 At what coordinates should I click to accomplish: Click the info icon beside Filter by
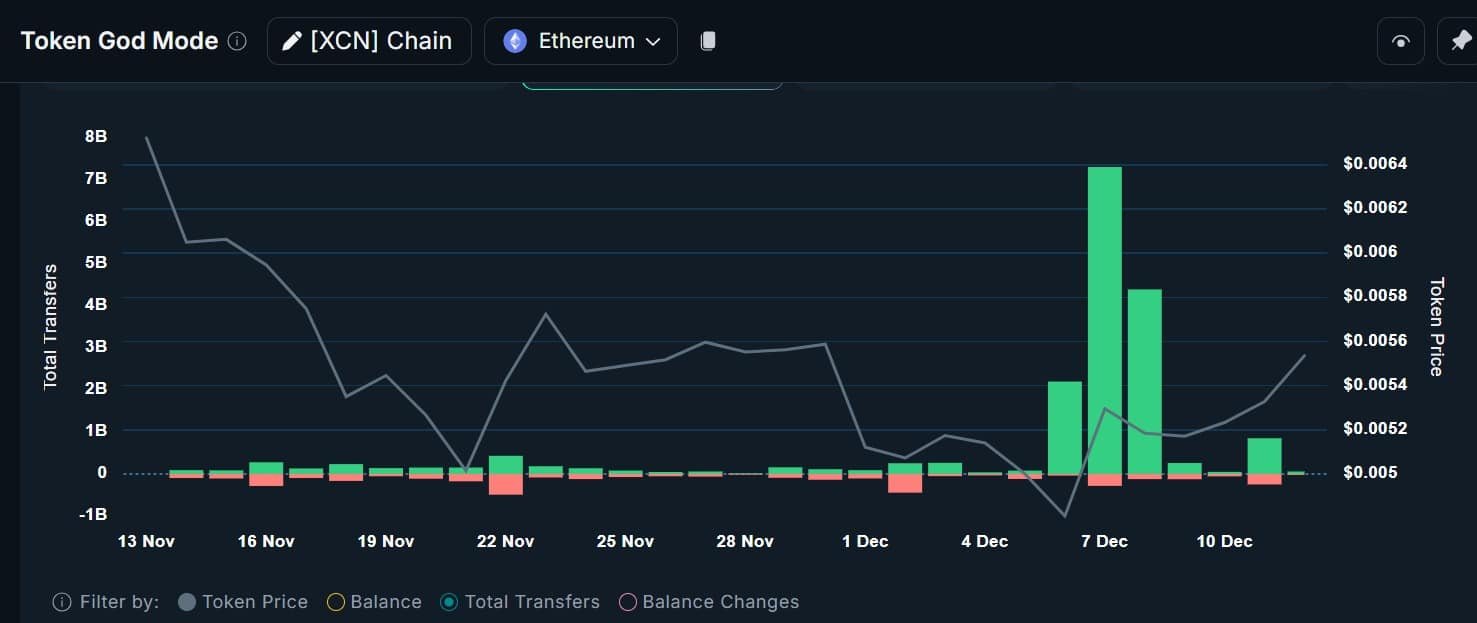click(62, 602)
